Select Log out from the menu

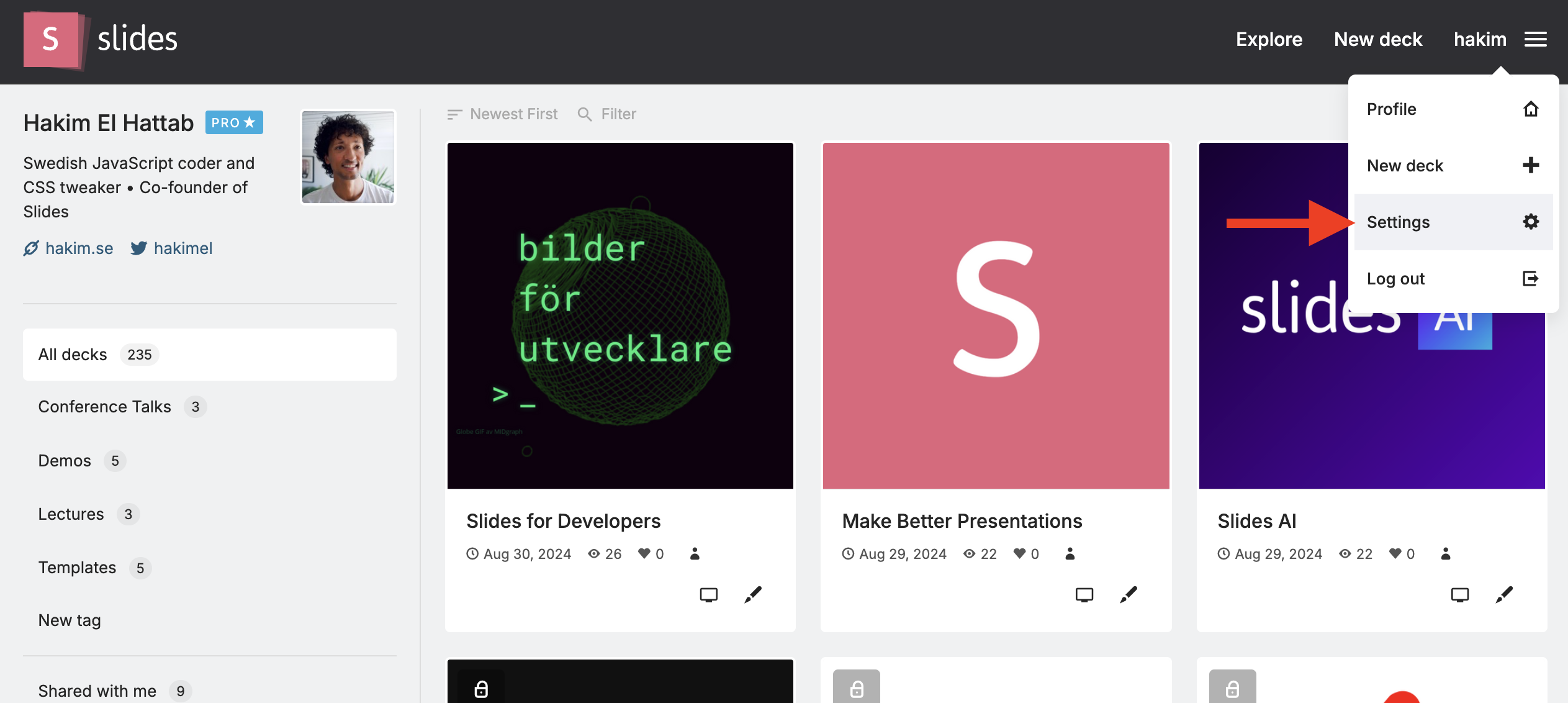coord(1453,278)
